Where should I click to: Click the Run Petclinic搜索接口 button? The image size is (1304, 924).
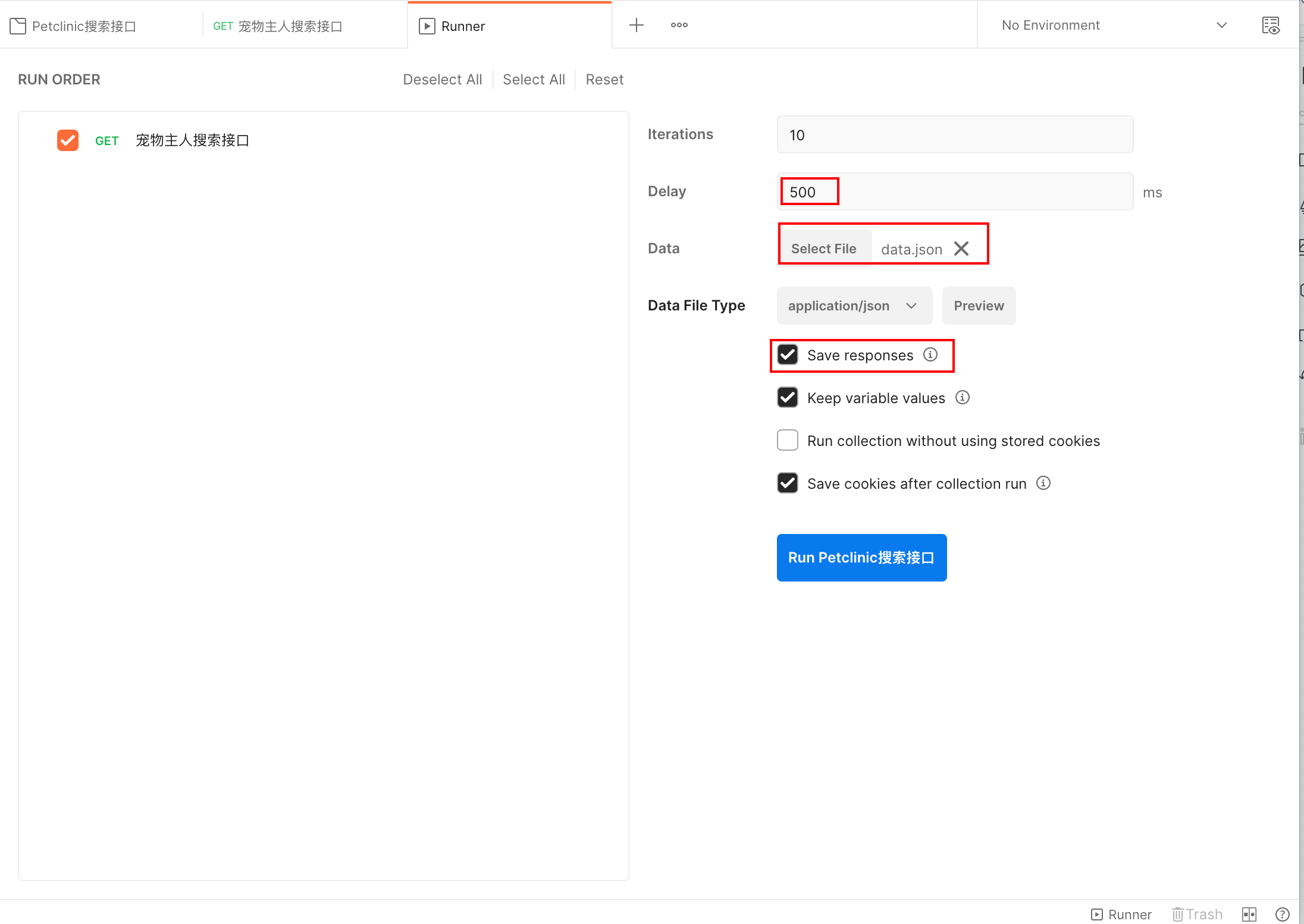[x=861, y=558]
